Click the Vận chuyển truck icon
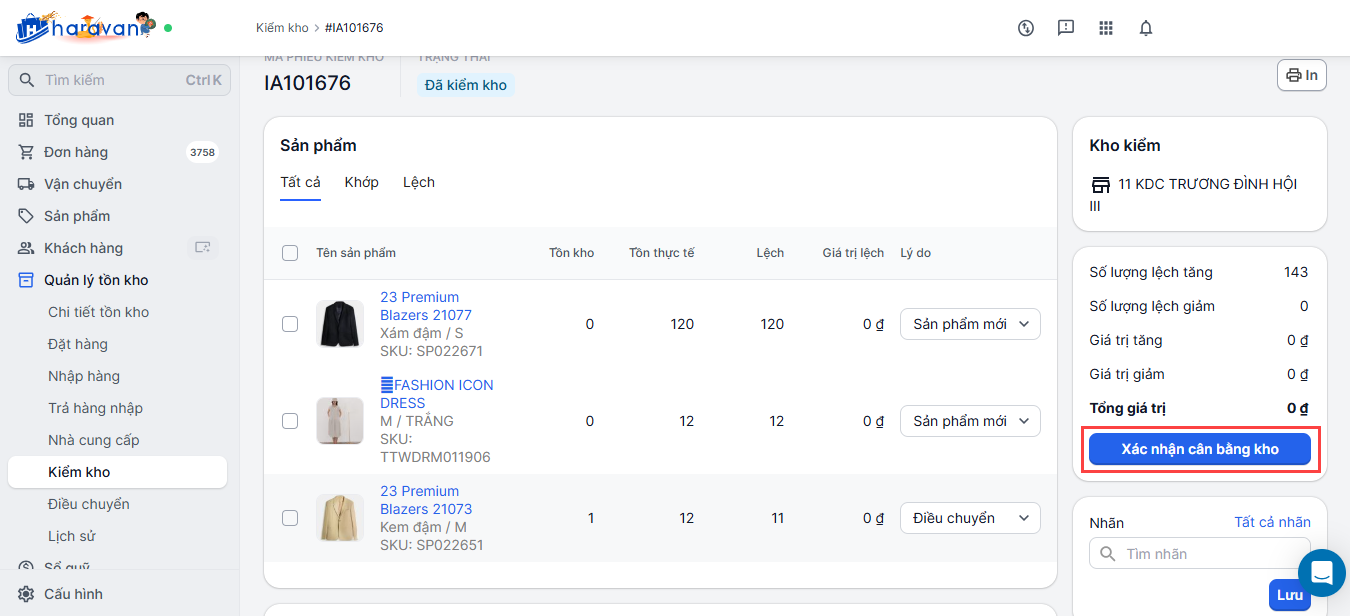1350x616 pixels. [26, 184]
